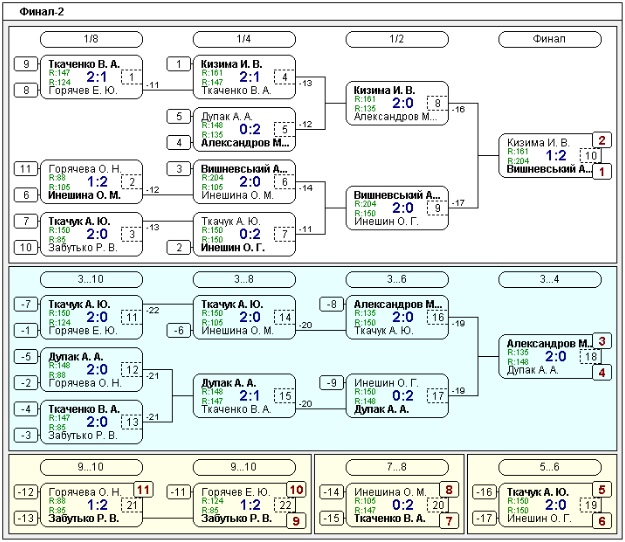Click Кизима И. В. in the final match
Screen dimensions: 625x542
(x=538, y=142)
